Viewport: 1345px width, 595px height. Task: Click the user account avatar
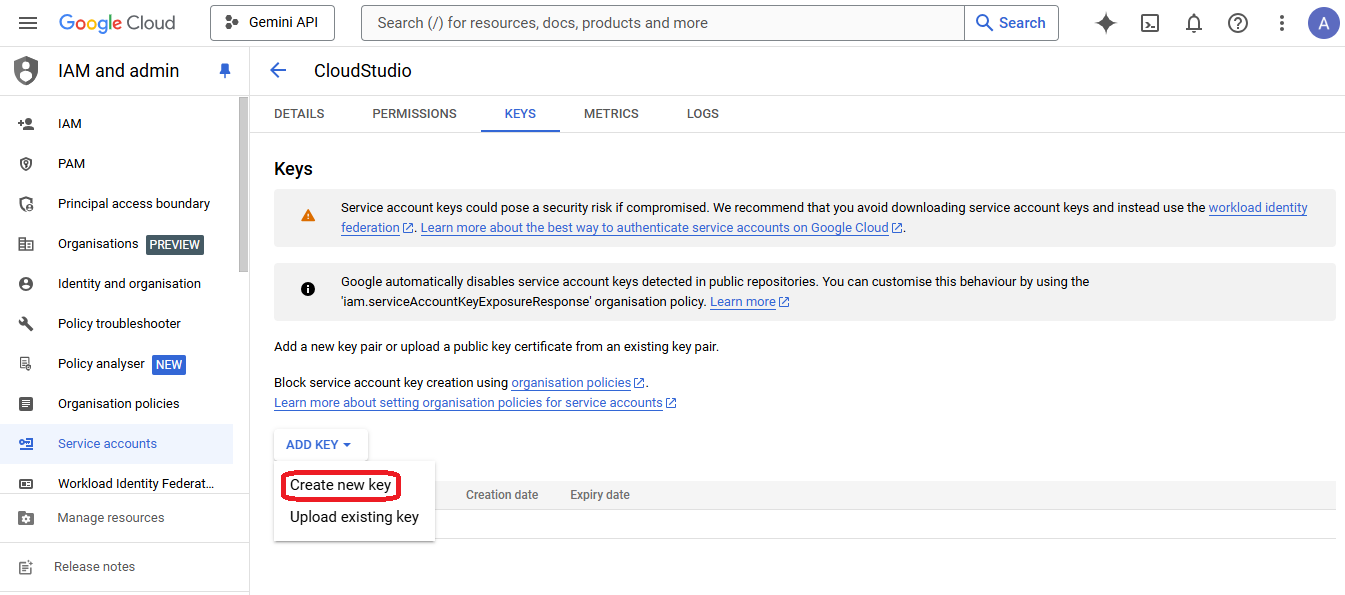(x=1323, y=23)
